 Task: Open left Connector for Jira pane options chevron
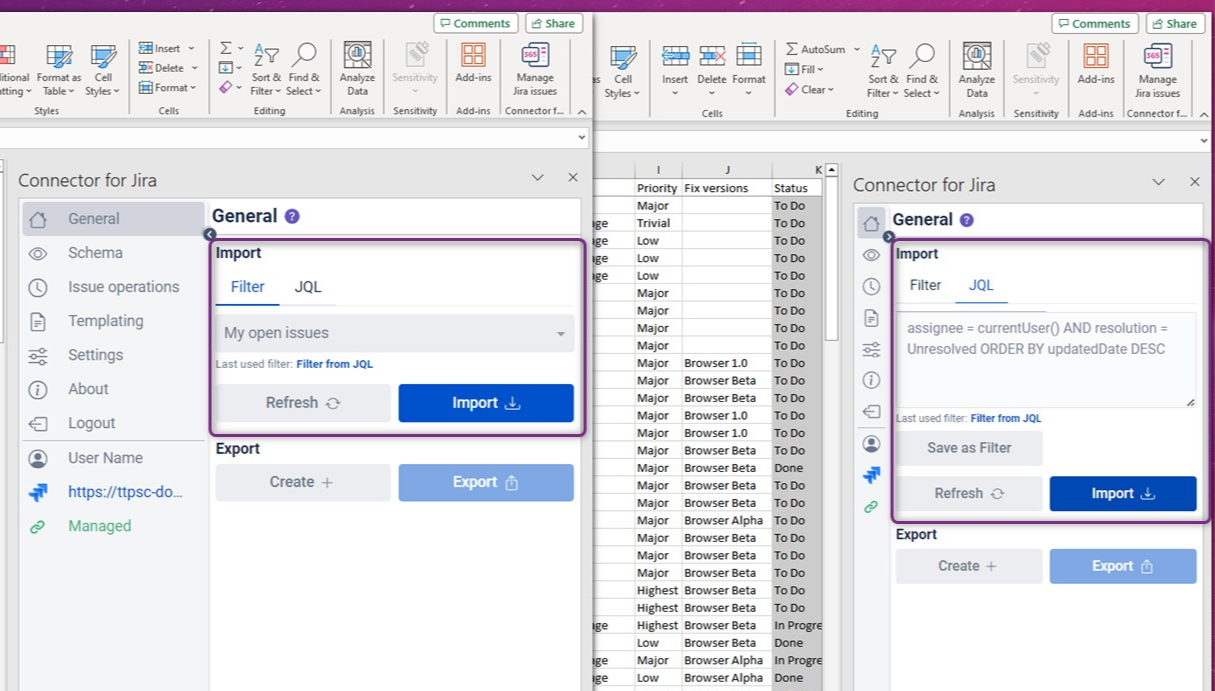(537, 177)
